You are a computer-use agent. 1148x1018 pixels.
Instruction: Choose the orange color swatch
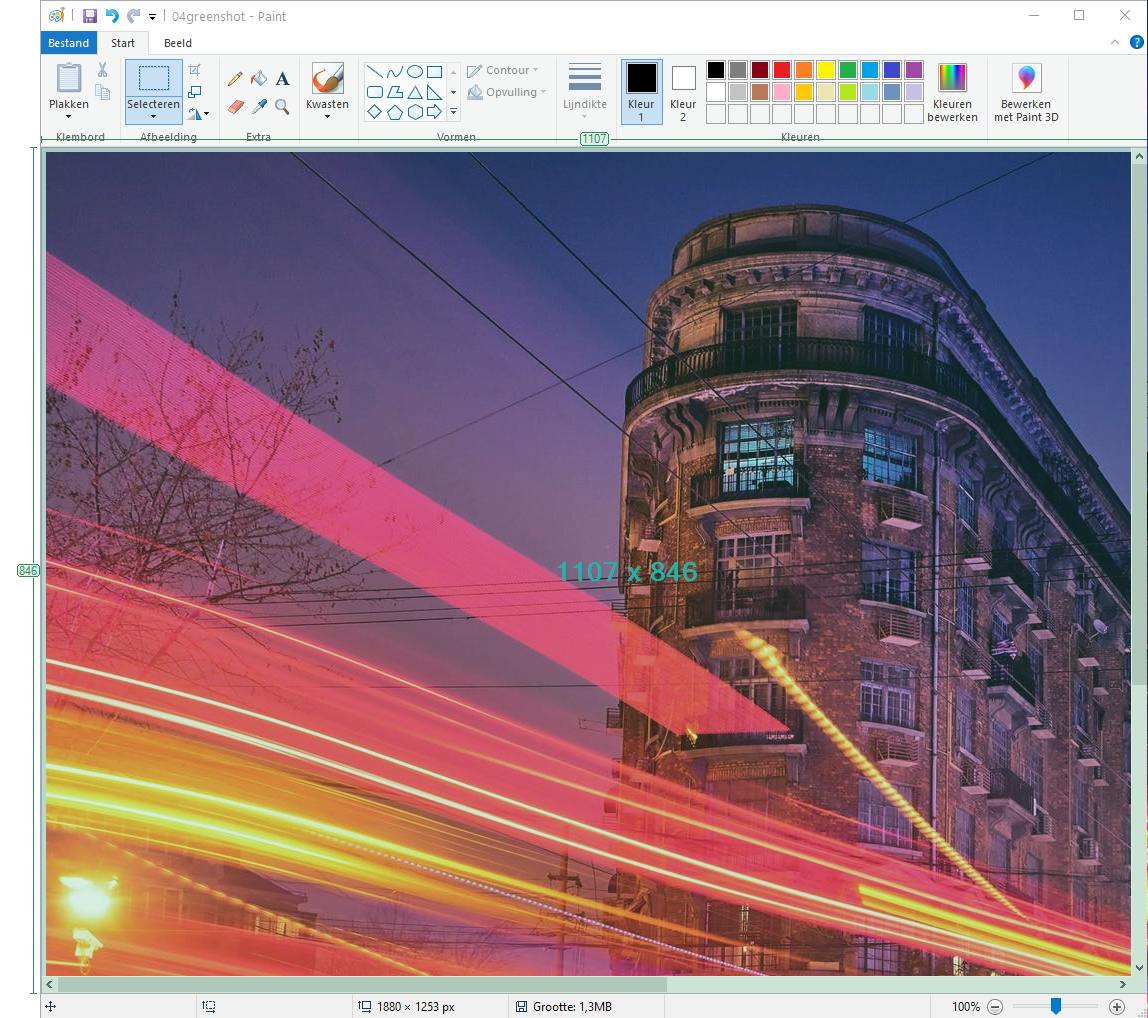tap(804, 70)
